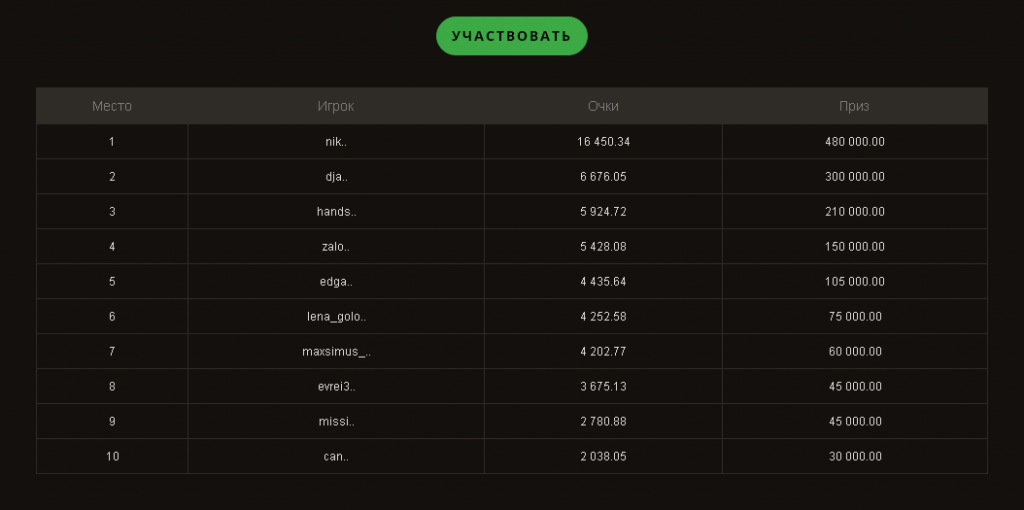1024x510 pixels.
Task: Click the 16 450.34 points value
Action: pyautogui.click(x=603, y=142)
